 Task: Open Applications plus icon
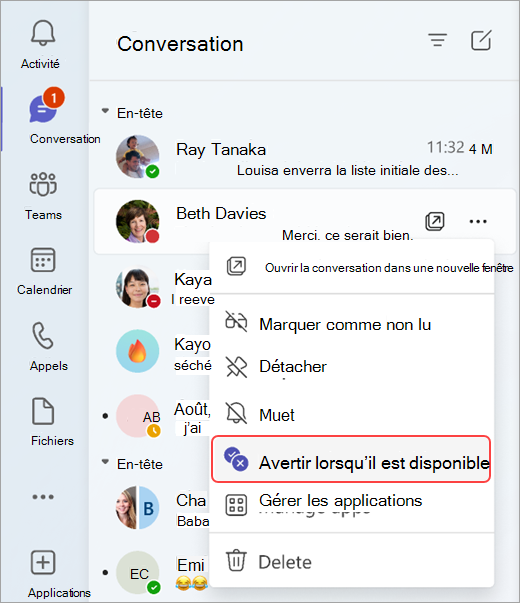(43, 562)
